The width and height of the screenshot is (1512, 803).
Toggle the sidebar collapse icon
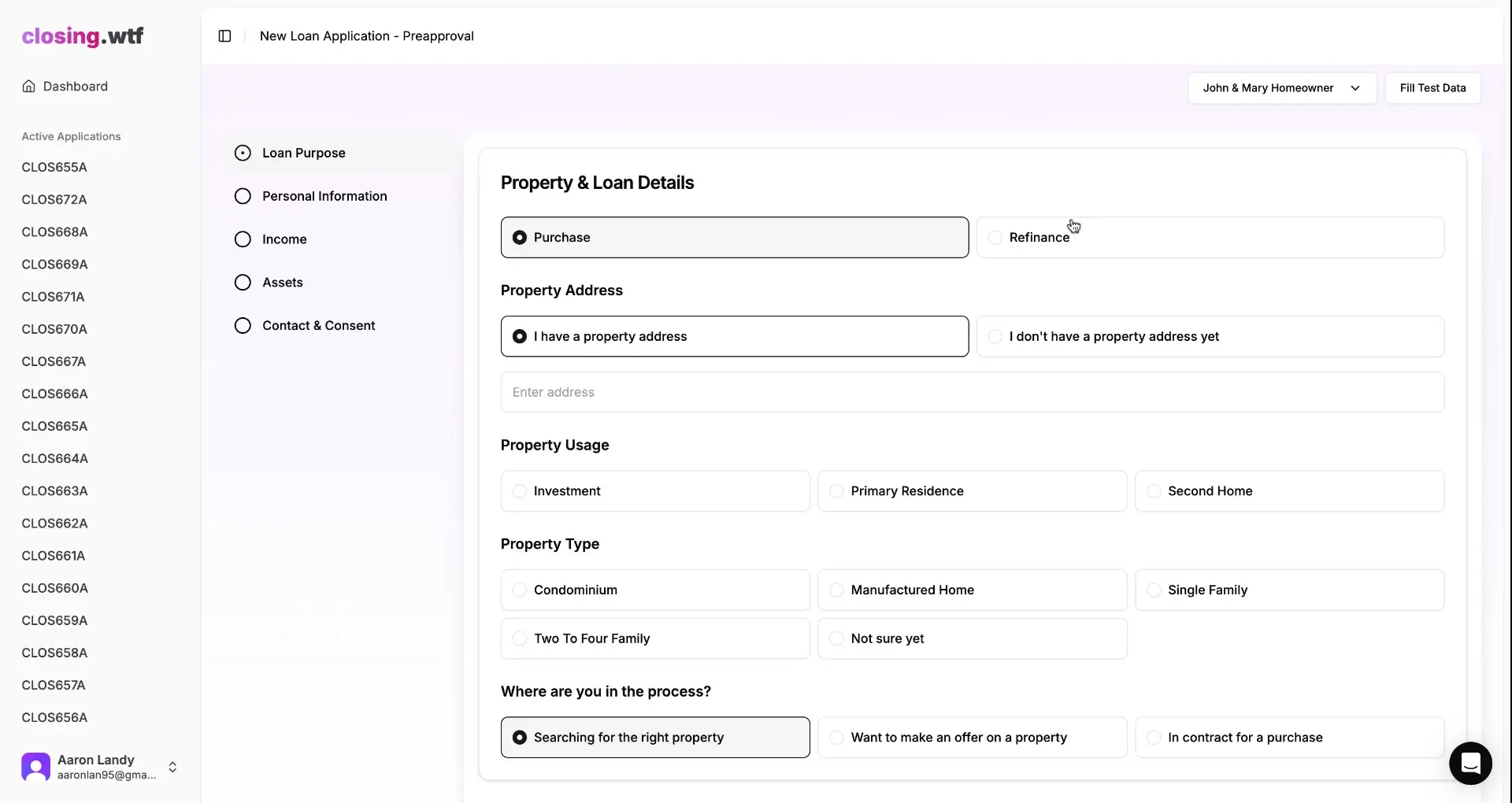[224, 35]
